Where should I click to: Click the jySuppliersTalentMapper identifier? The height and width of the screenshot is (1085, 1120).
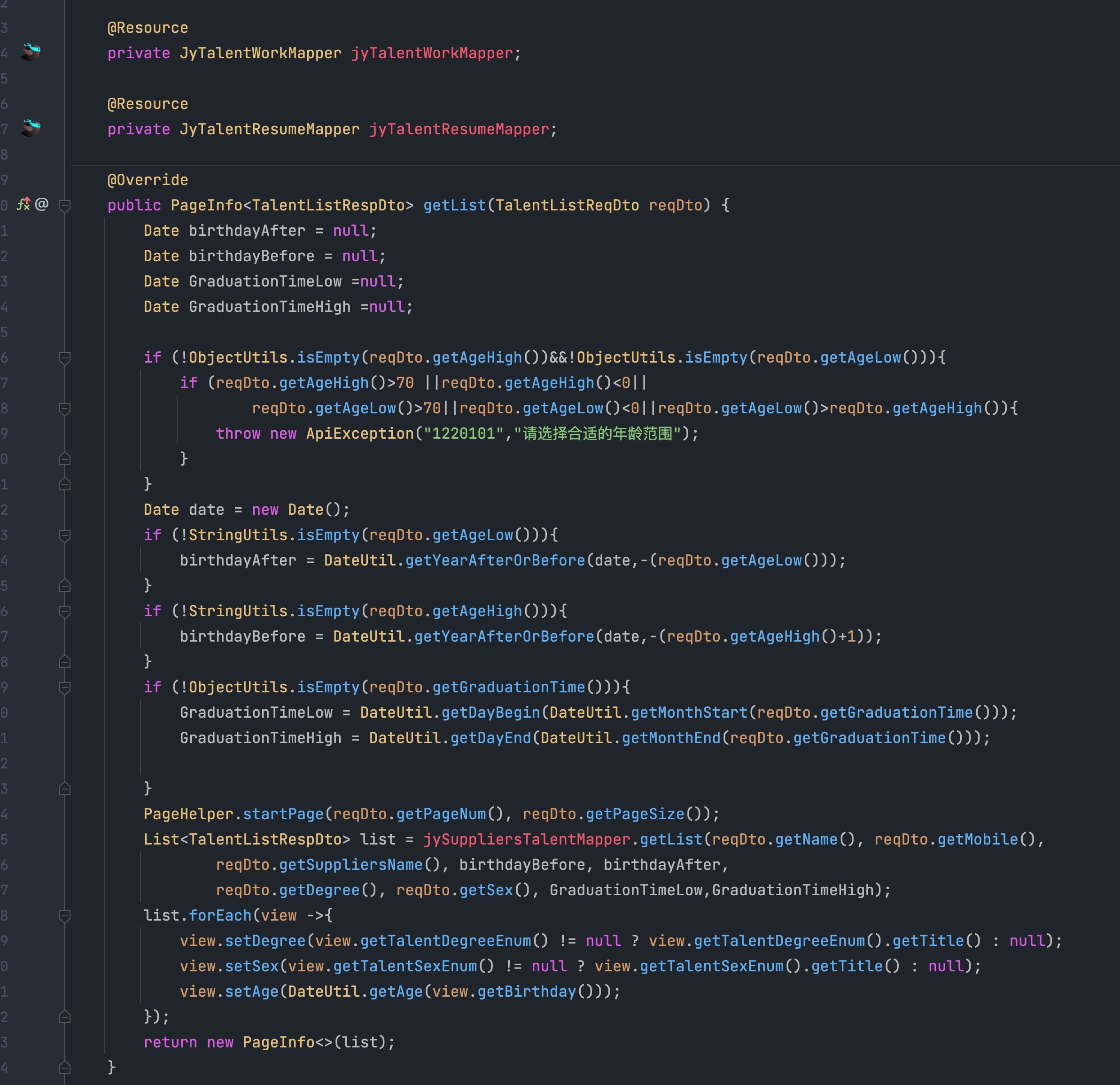coord(527,839)
